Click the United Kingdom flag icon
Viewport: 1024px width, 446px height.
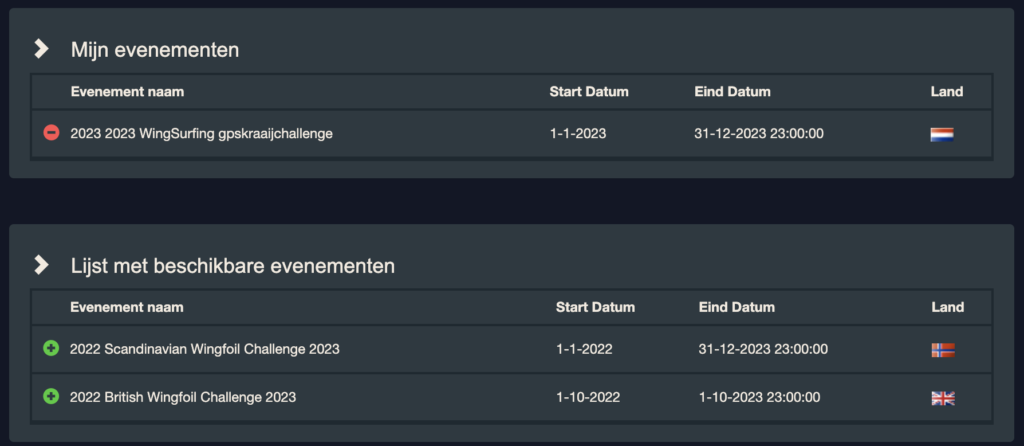pos(943,398)
